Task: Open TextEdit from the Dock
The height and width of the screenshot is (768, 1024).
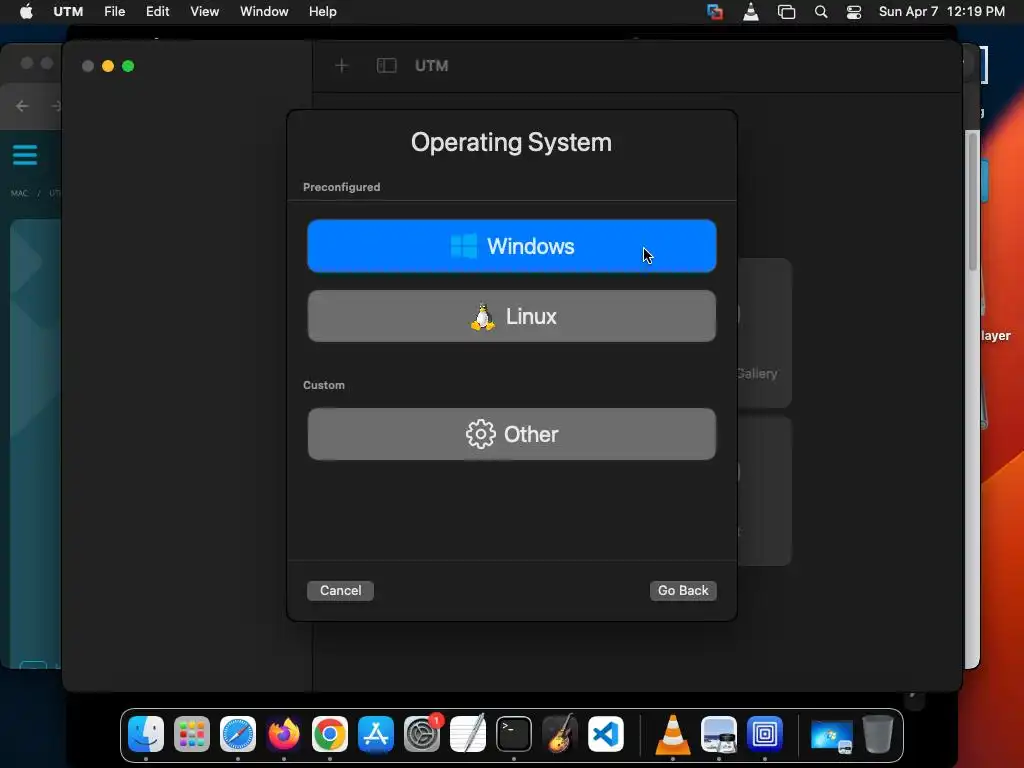Action: tap(468, 734)
